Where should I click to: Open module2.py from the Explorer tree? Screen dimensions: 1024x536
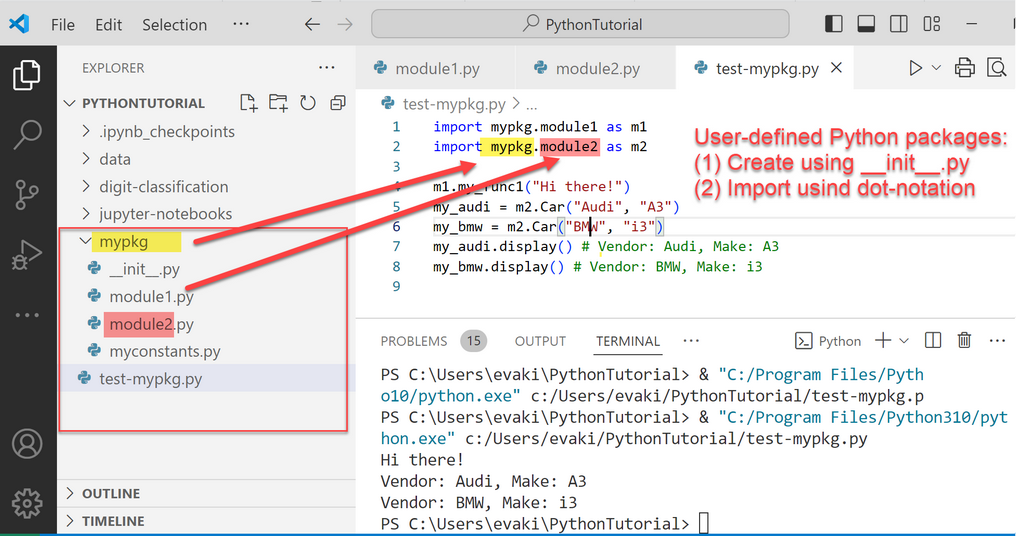coord(151,324)
